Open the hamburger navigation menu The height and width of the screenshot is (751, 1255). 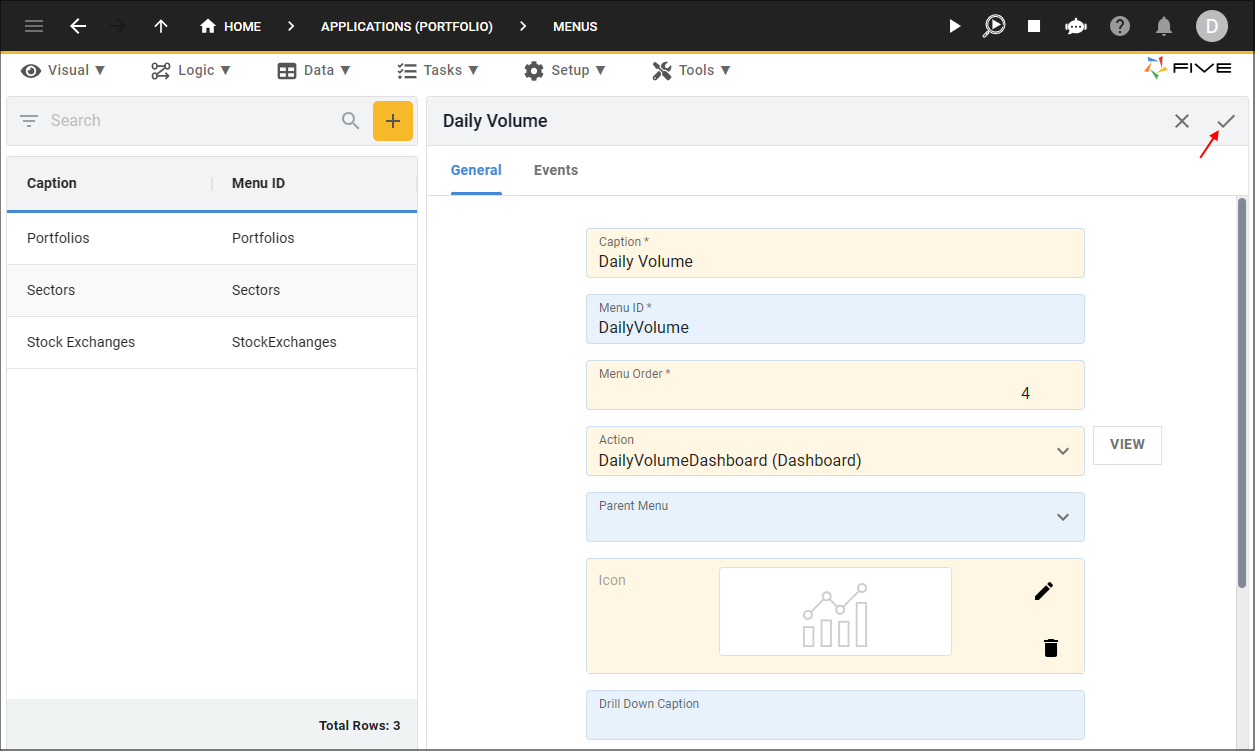34,26
